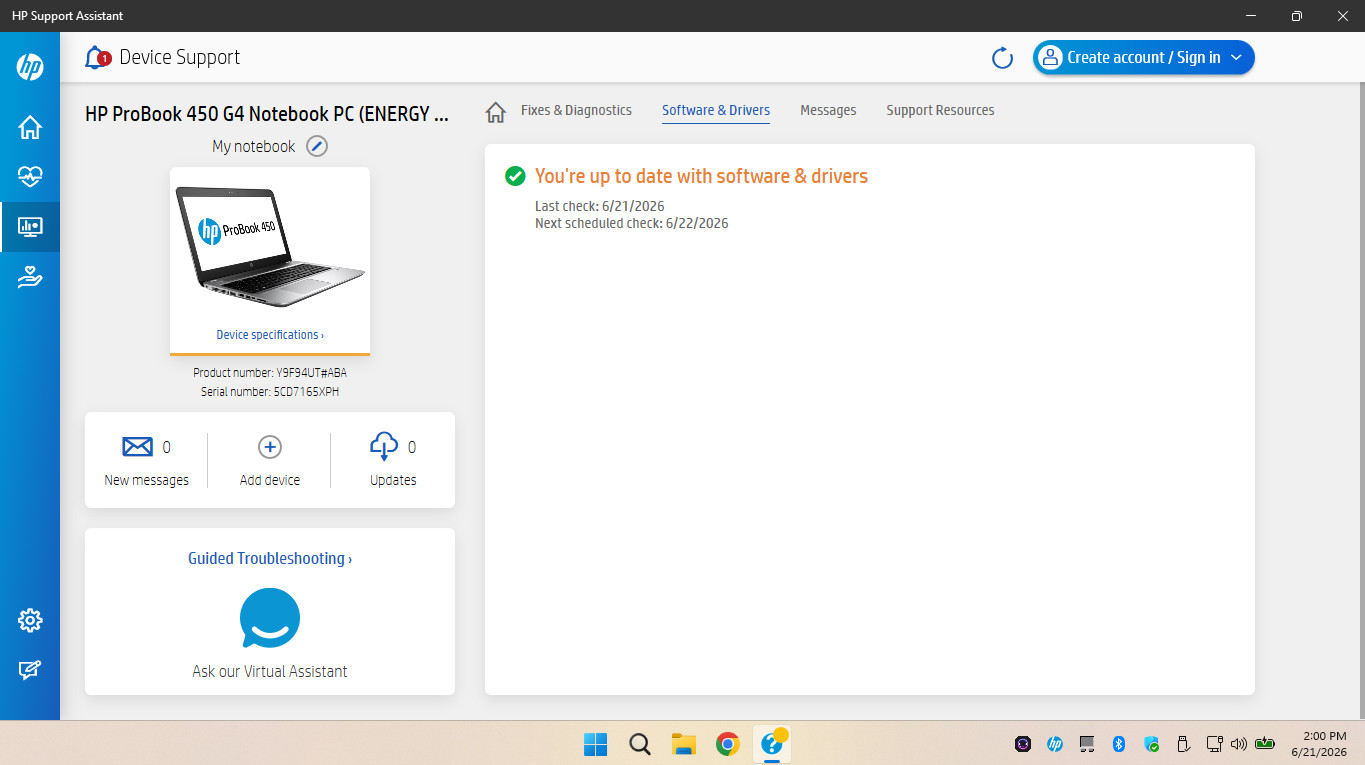Select the Device Support monitor sidebar icon

30,227
